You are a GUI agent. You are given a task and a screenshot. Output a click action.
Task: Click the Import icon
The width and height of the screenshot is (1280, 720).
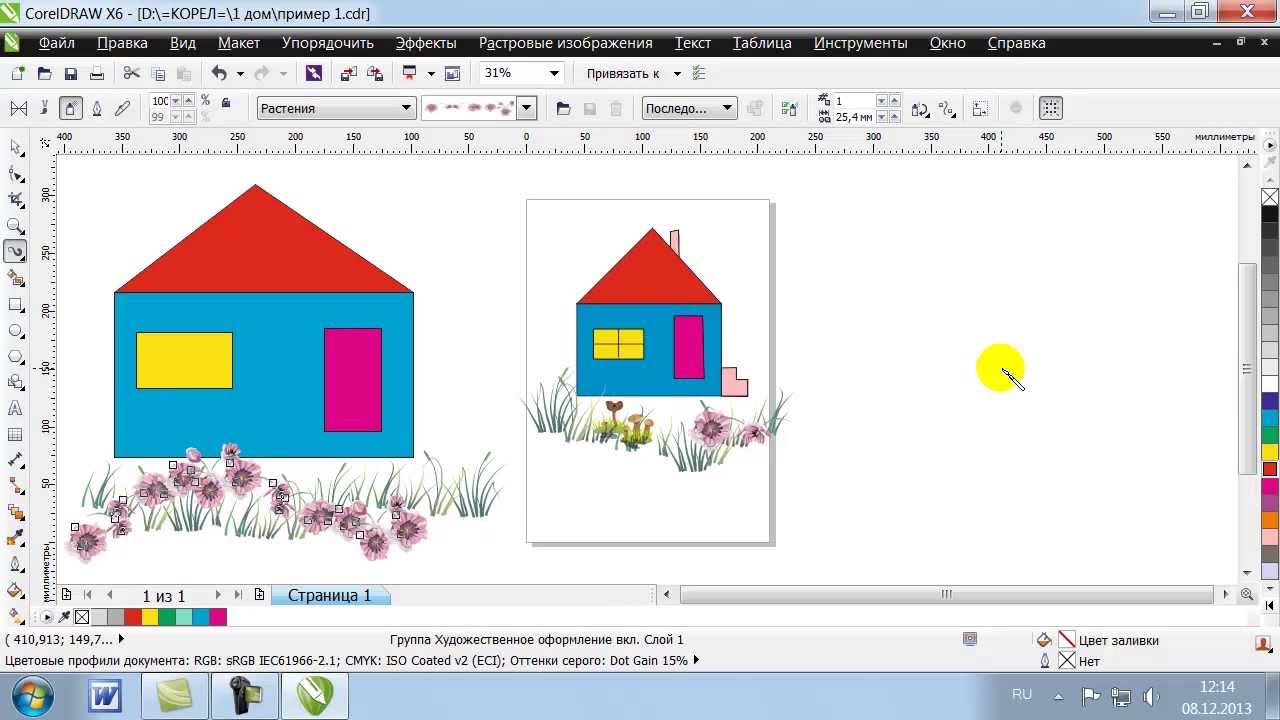coord(348,73)
